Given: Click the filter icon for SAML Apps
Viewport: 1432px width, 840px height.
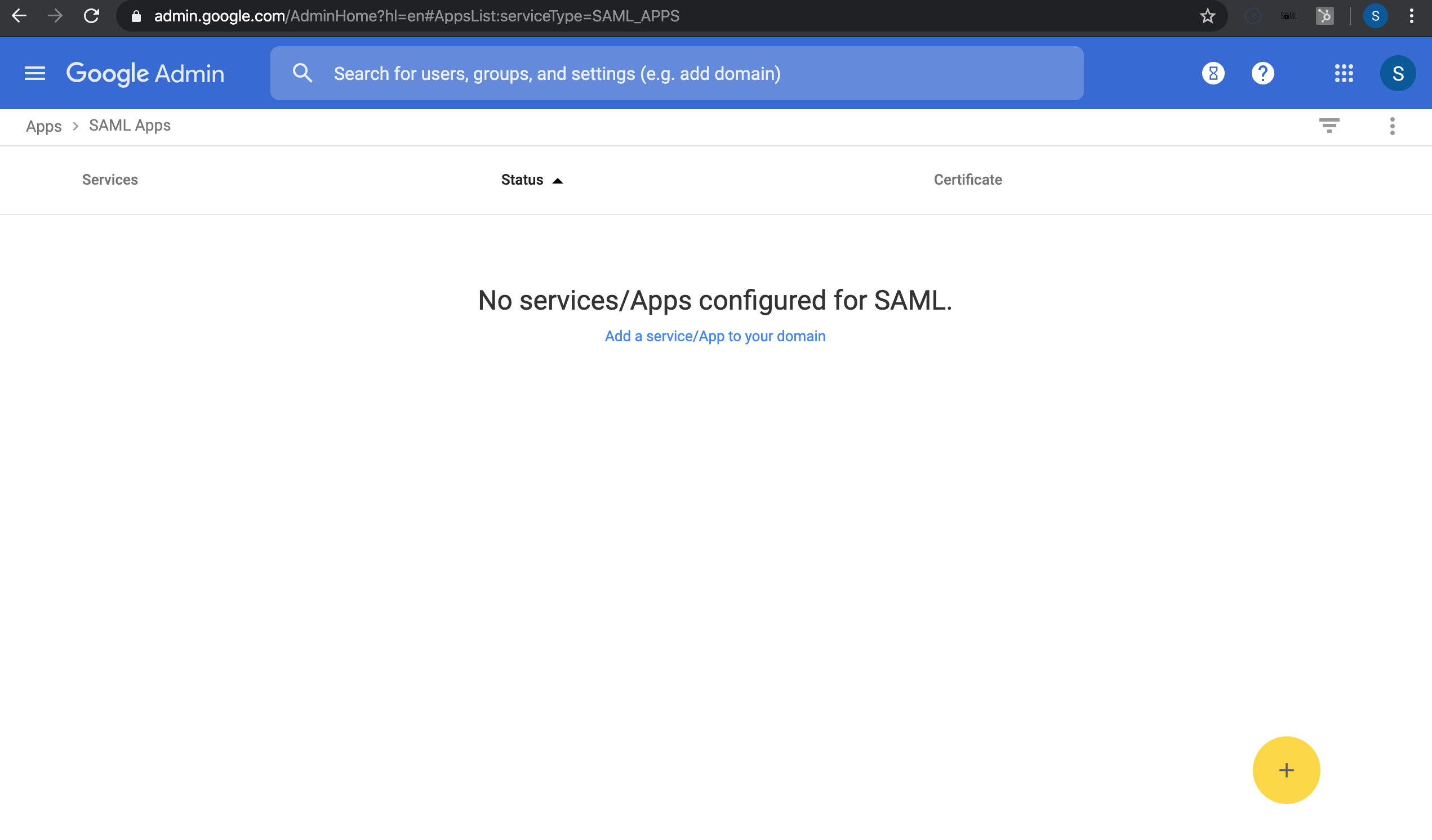Looking at the screenshot, I should (x=1329, y=126).
